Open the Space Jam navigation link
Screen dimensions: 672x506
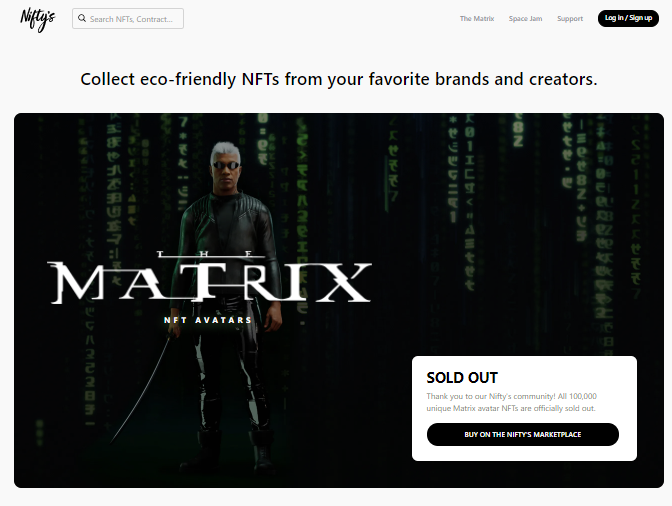(x=525, y=18)
